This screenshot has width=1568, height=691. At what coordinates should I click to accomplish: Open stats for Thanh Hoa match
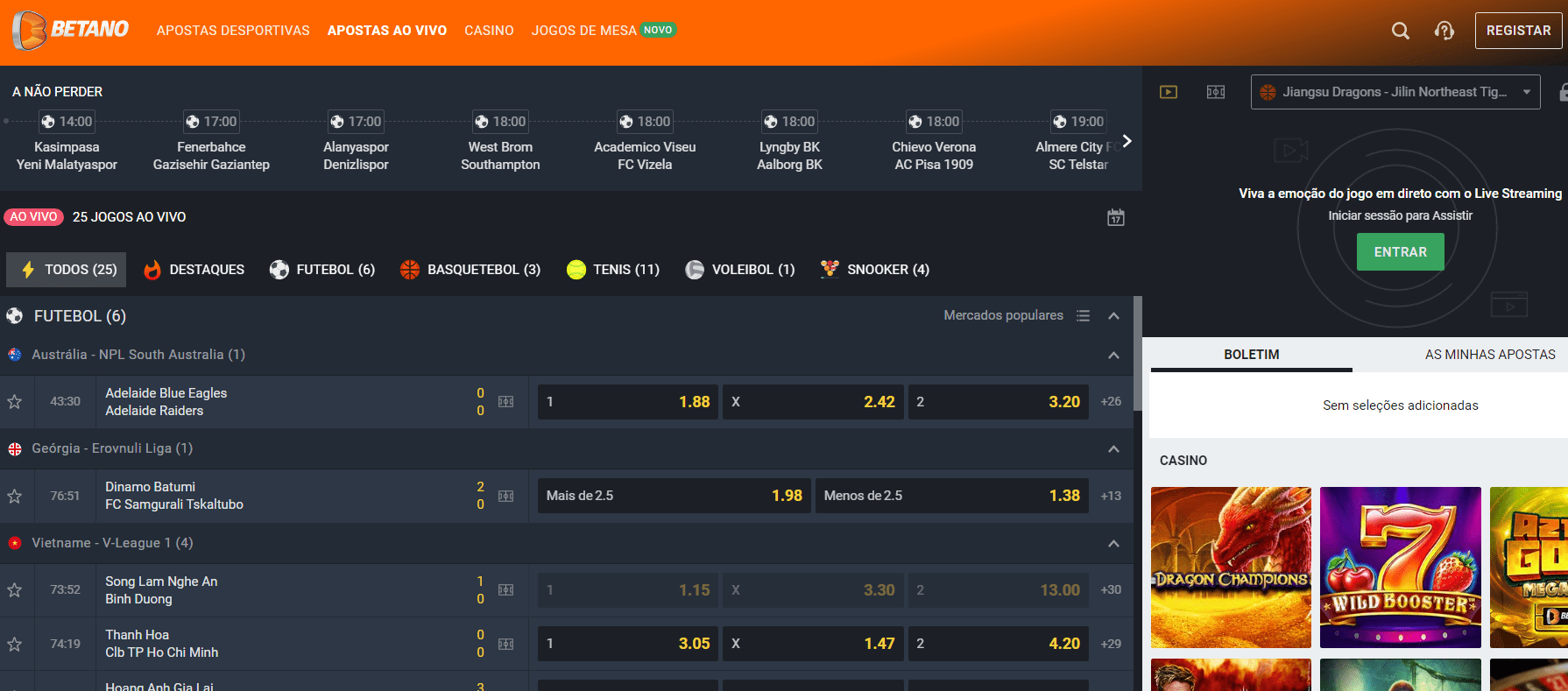point(505,644)
